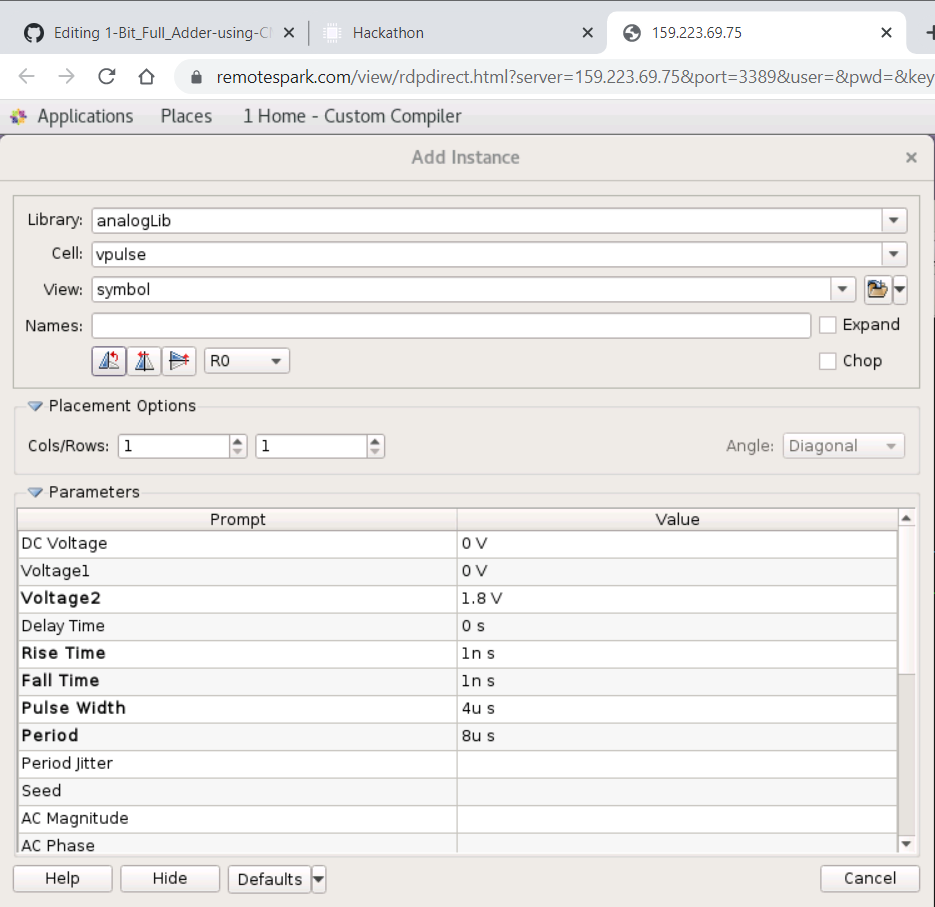Open the Defaults dropdown arrow
This screenshot has width=935, height=907.
point(317,879)
